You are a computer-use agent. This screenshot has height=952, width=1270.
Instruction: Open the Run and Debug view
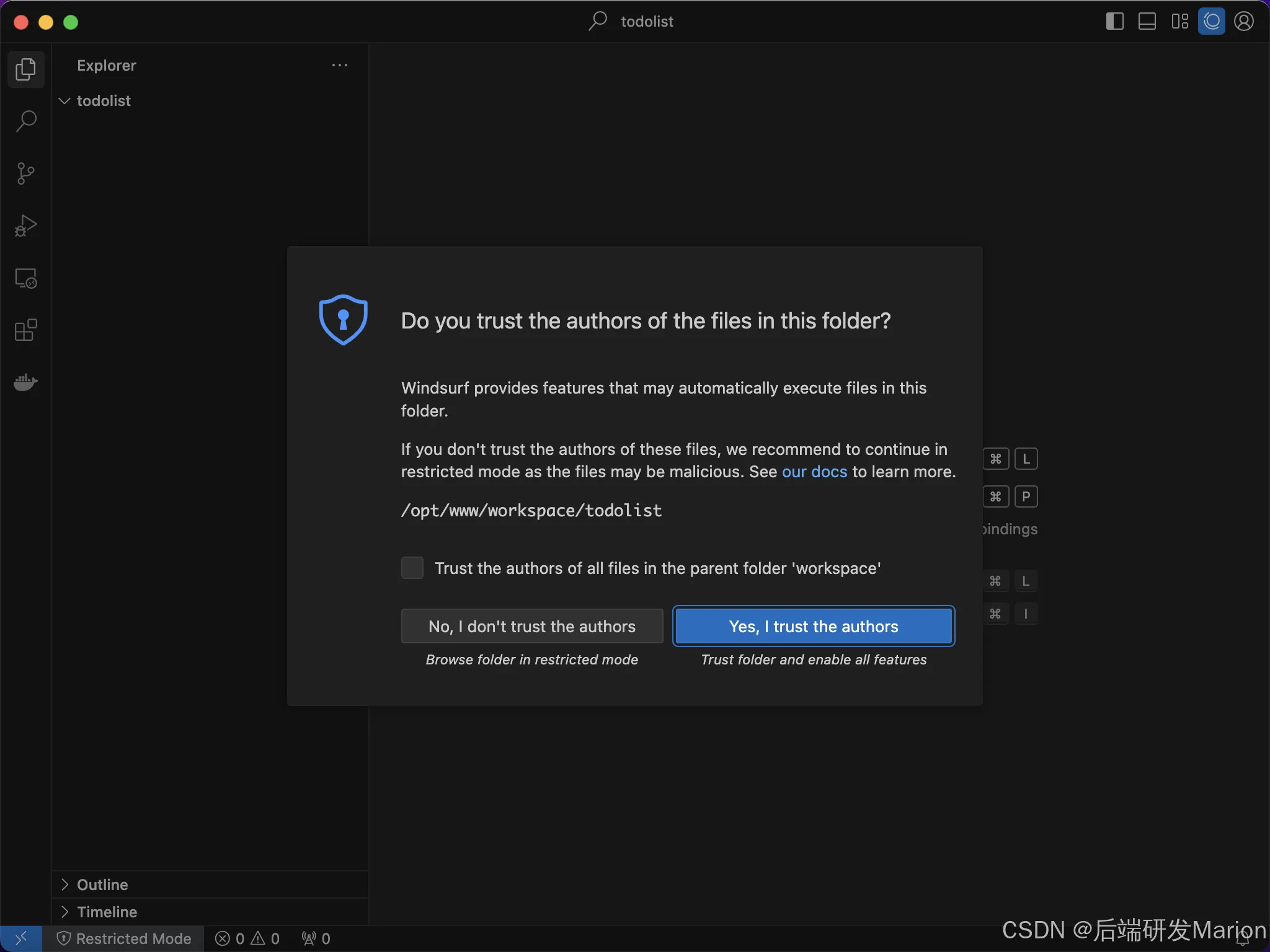click(x=25, y=226)
